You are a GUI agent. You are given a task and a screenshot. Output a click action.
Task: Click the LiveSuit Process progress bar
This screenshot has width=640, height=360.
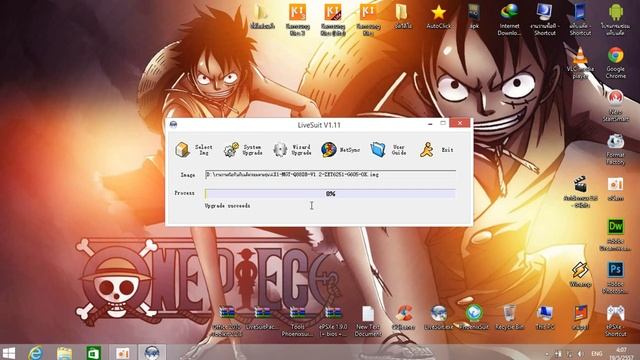click(x=330, y=193)
